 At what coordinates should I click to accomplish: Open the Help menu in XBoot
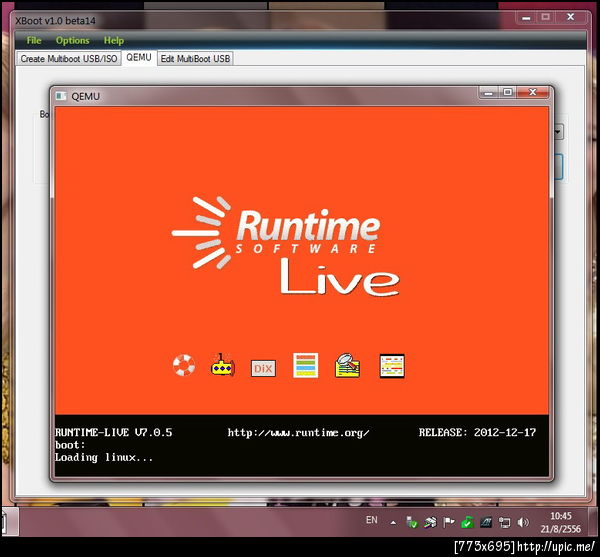click(114, 41)
